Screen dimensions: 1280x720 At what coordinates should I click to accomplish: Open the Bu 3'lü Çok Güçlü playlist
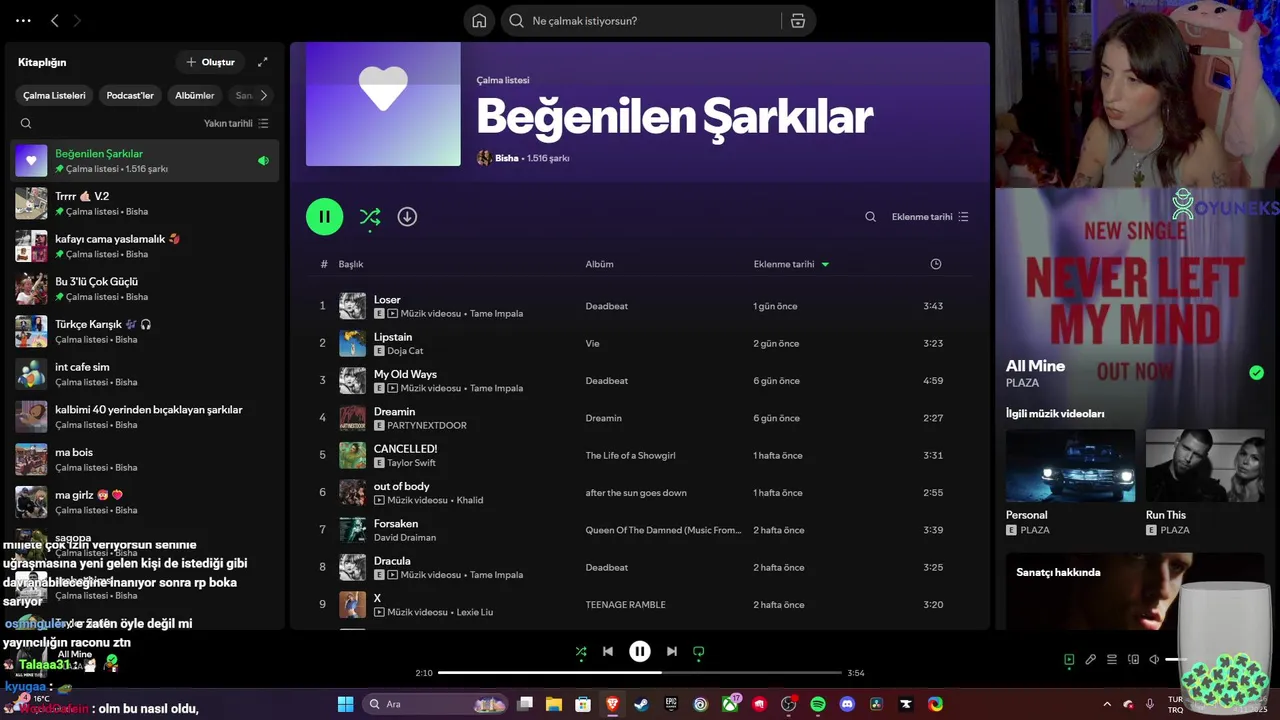pos(144,289)
